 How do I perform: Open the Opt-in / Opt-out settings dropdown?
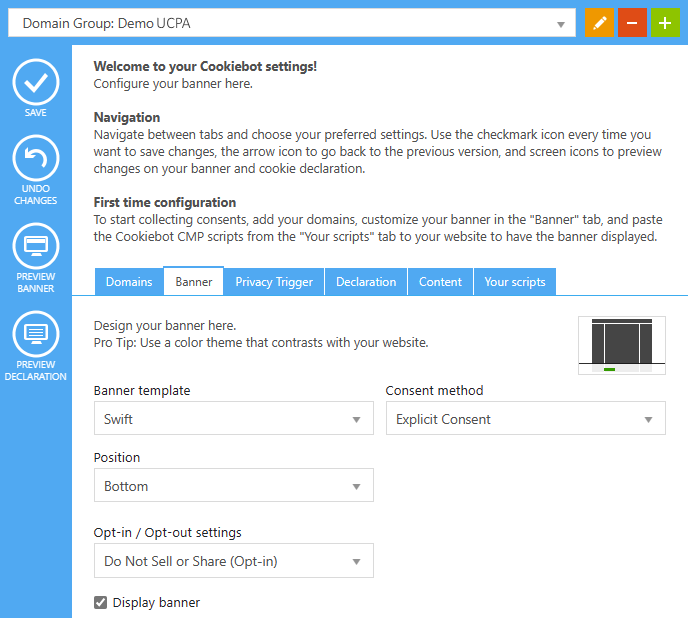234,561
